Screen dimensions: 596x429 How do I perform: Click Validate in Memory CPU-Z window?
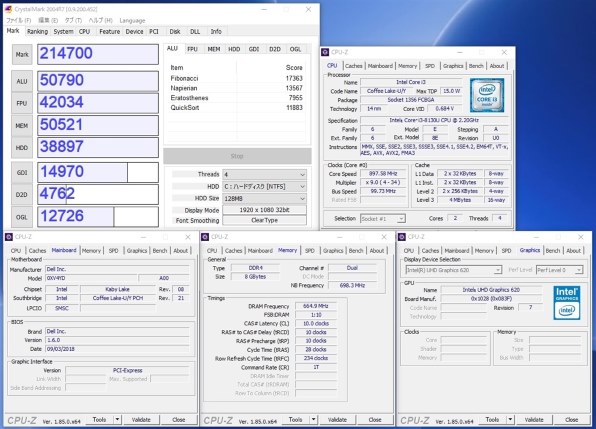click(337, 420)
